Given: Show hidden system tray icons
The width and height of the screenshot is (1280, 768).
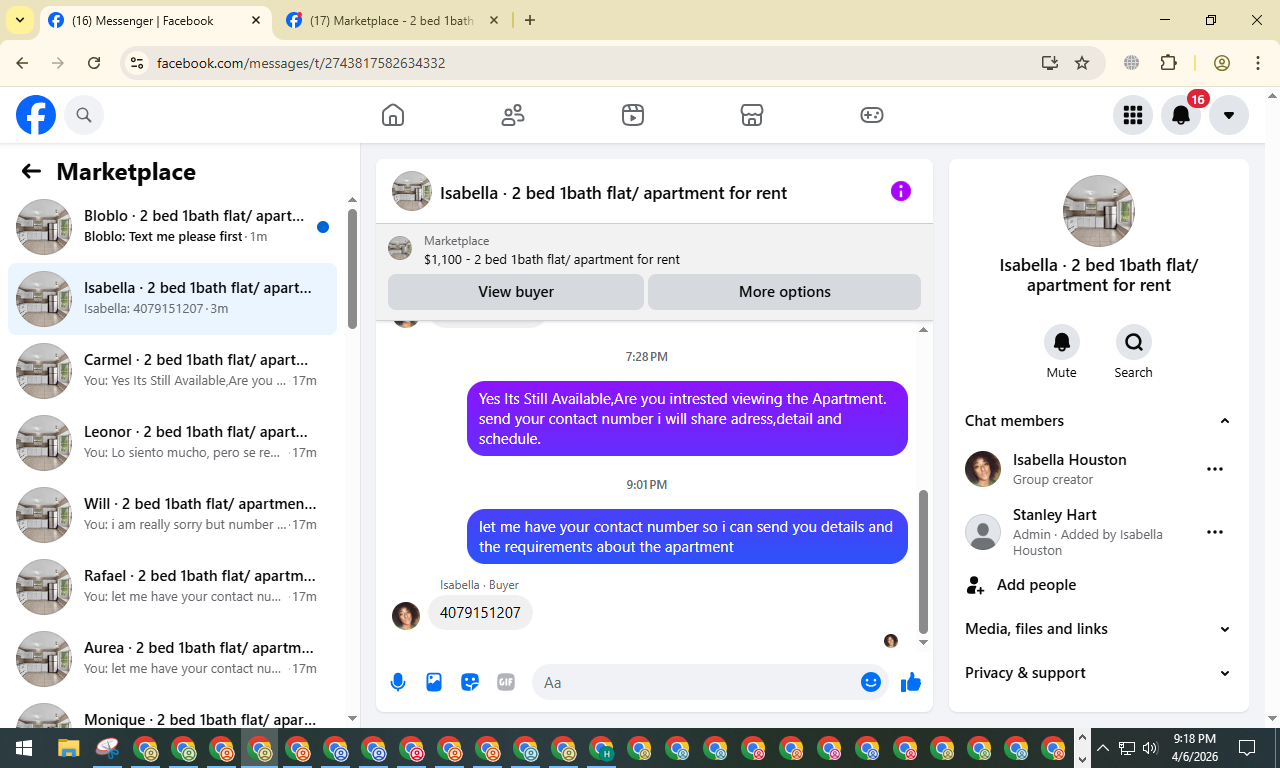Looking at the screenshot, I should pos(1103,748).
